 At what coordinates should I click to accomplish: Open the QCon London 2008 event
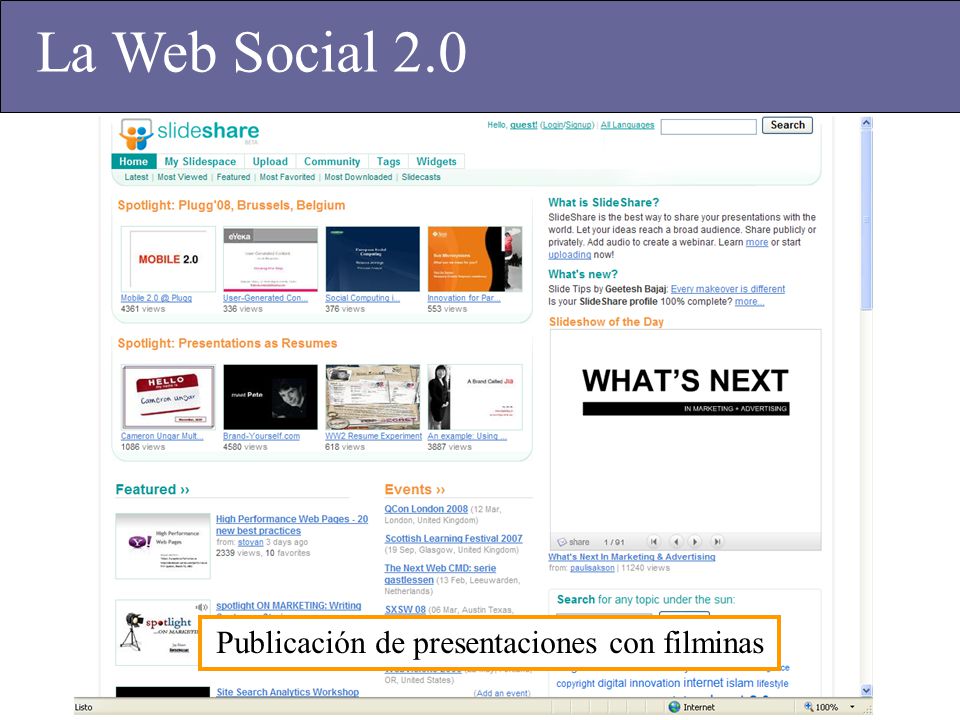tap(426, 509)
